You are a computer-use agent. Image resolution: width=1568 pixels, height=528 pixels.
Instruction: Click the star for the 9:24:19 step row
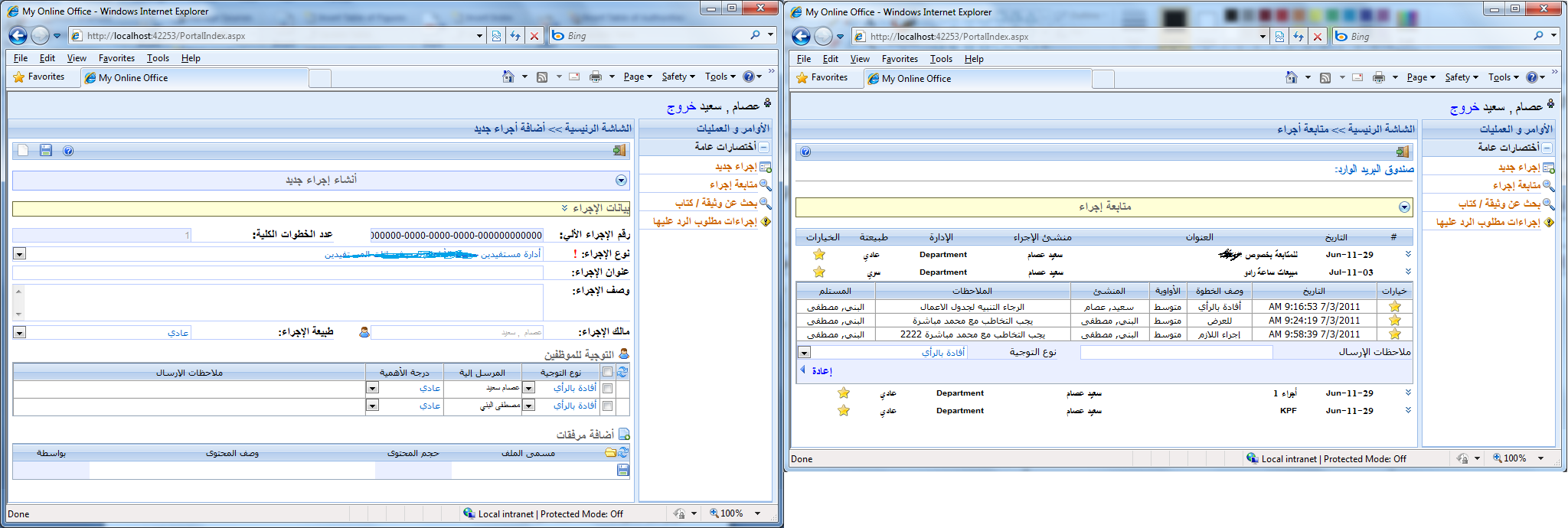[x=1395, y=321]
